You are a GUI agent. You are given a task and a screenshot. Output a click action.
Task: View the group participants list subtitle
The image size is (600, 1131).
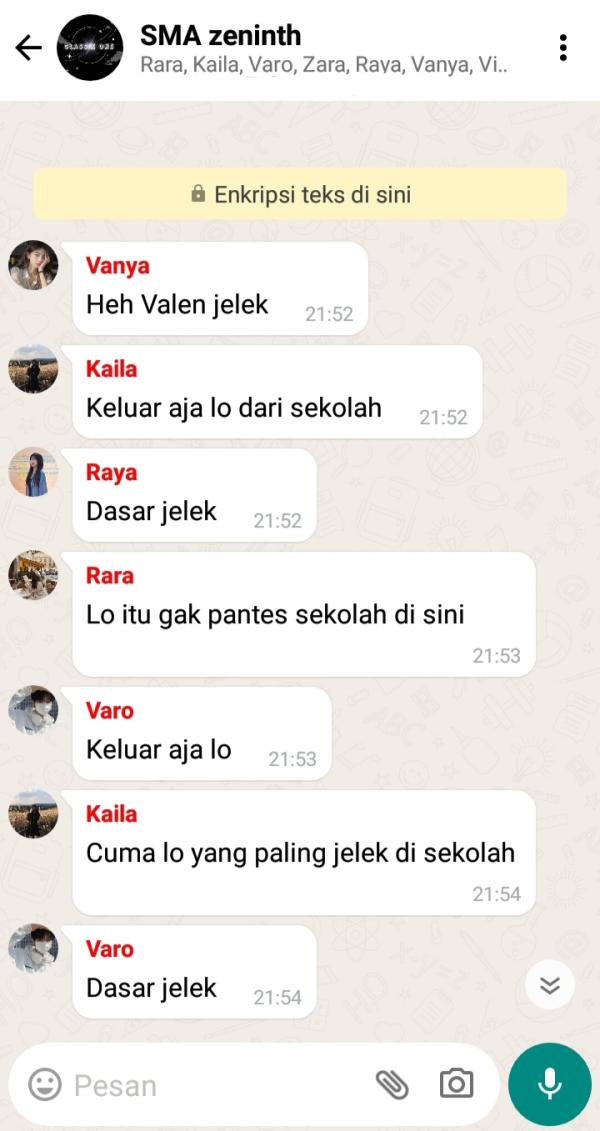(324, 66)
